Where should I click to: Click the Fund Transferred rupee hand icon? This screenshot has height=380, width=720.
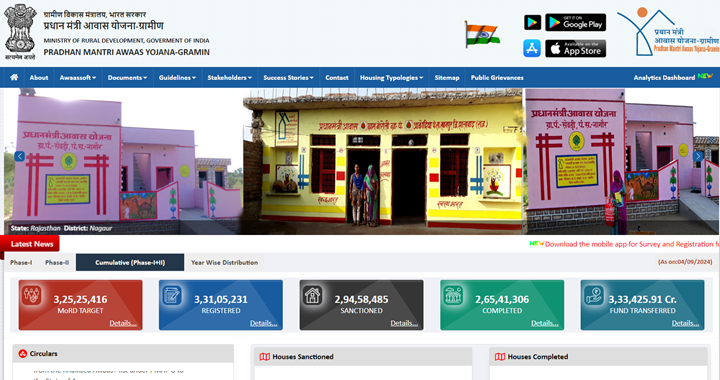594,295
